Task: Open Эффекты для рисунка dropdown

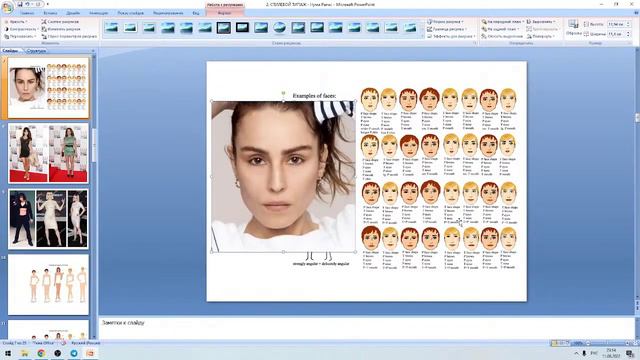Action: tap(451, 36)
